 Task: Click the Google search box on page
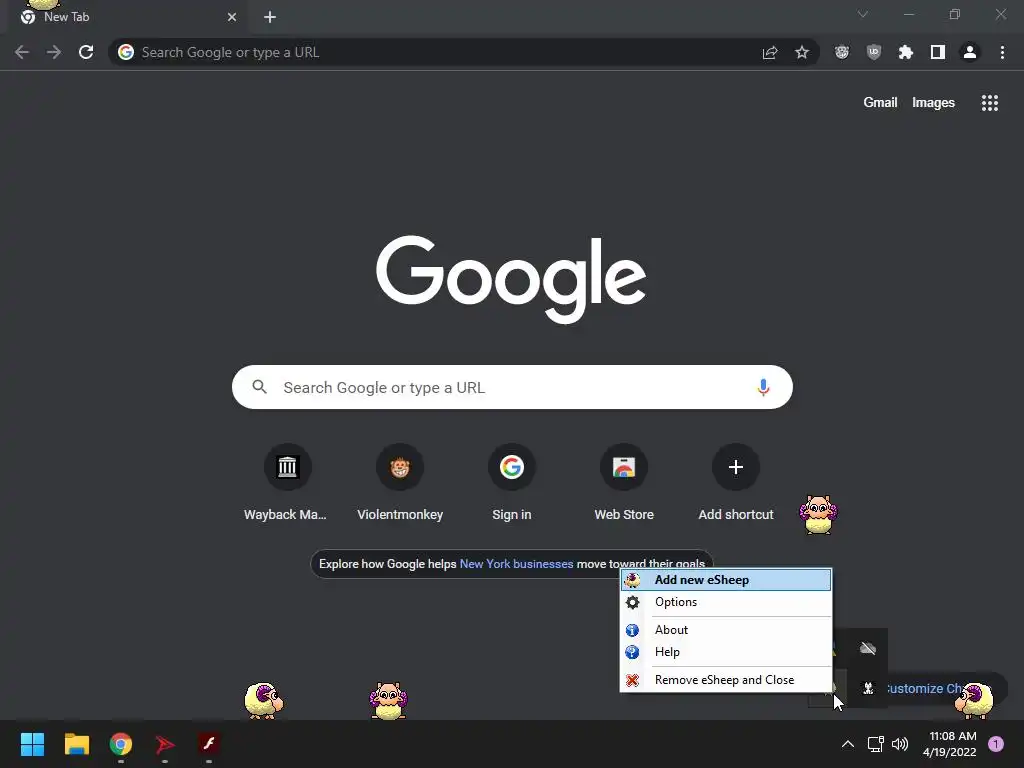[512, 387]
